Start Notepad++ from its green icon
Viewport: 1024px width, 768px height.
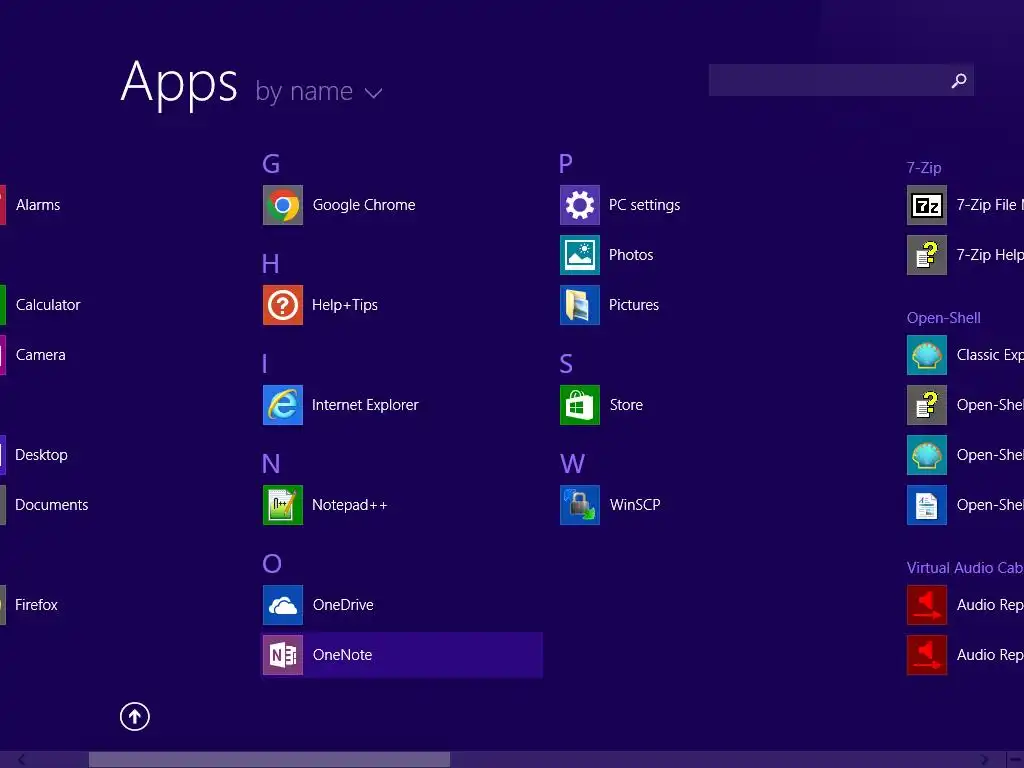pyautogui.click(x=283, y=505)
